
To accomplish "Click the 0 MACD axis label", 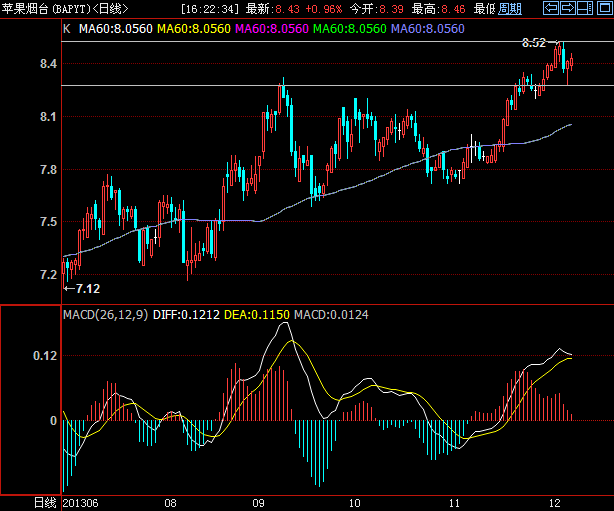I will [x=54, y=421].
